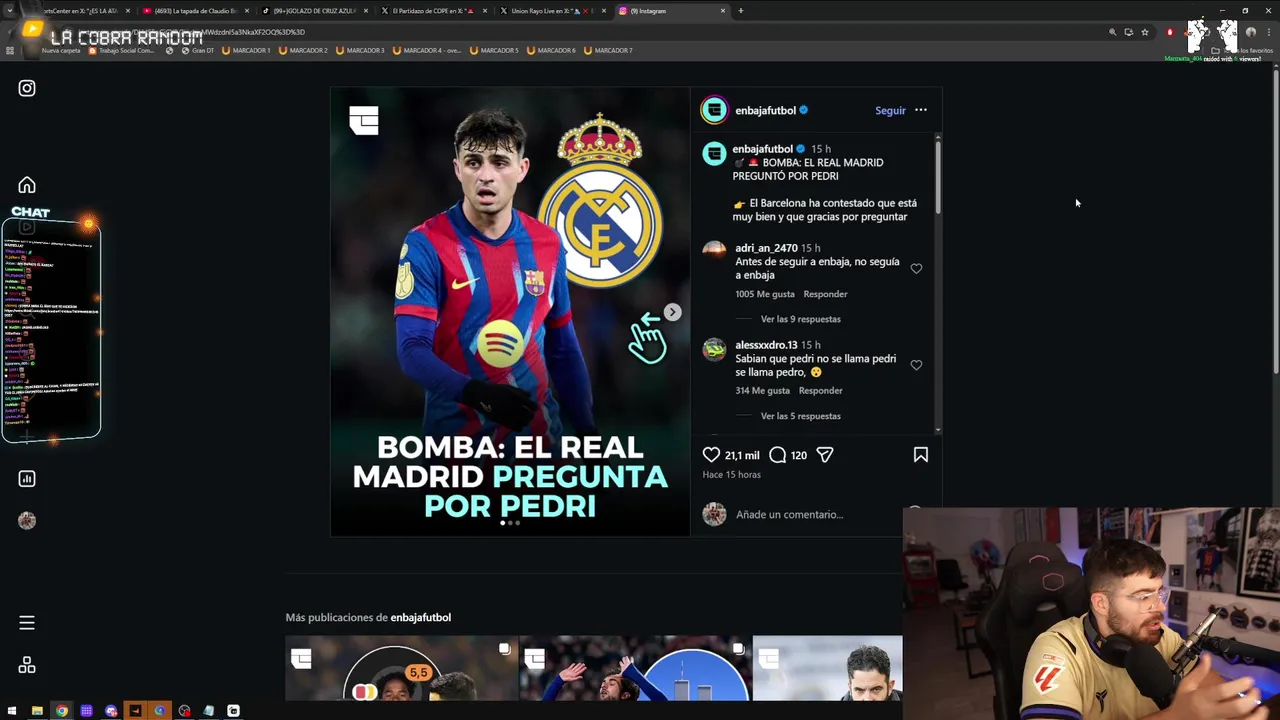The image size is (1280, 720).
Task: Reply to adri_an_2470's comment
Action: click(825, 294)
